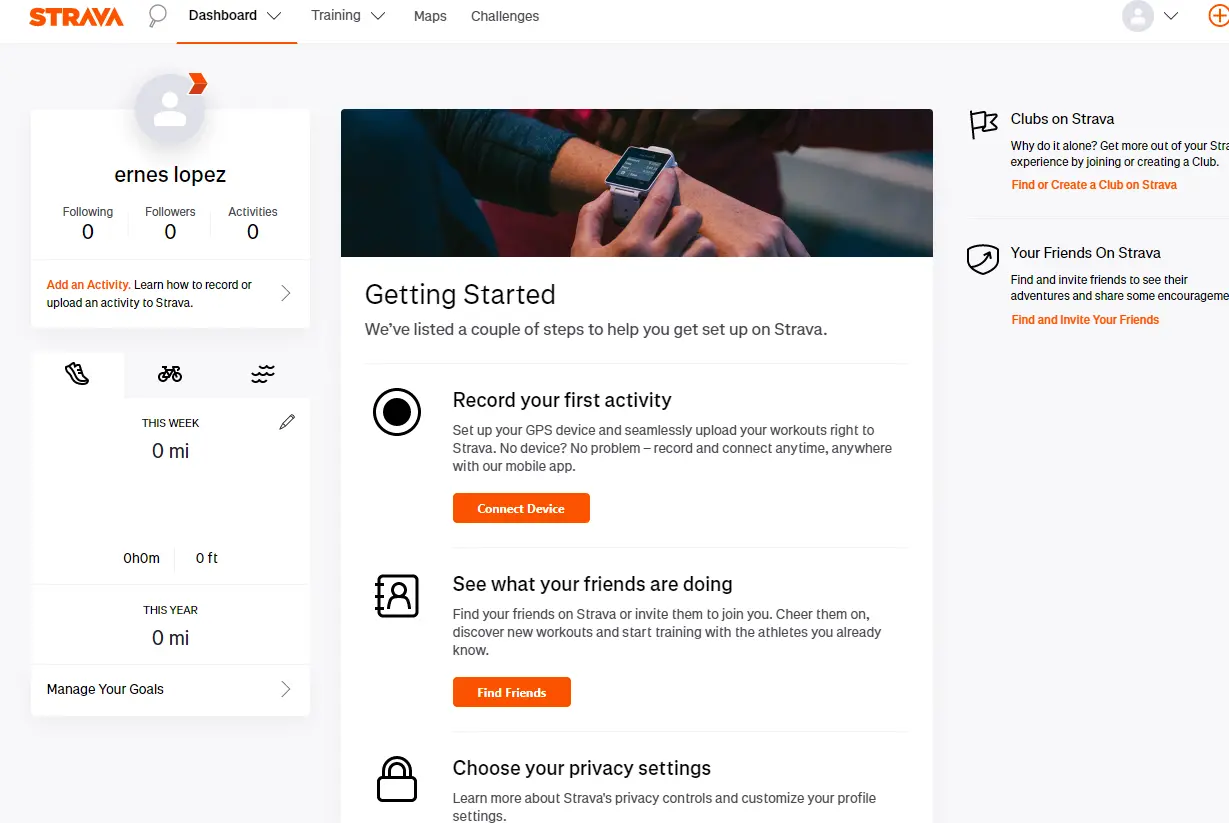The height and width of the screenshot is (823, 1229).
Task: Select the running shoe tab
Action: [x=77, y=374]
